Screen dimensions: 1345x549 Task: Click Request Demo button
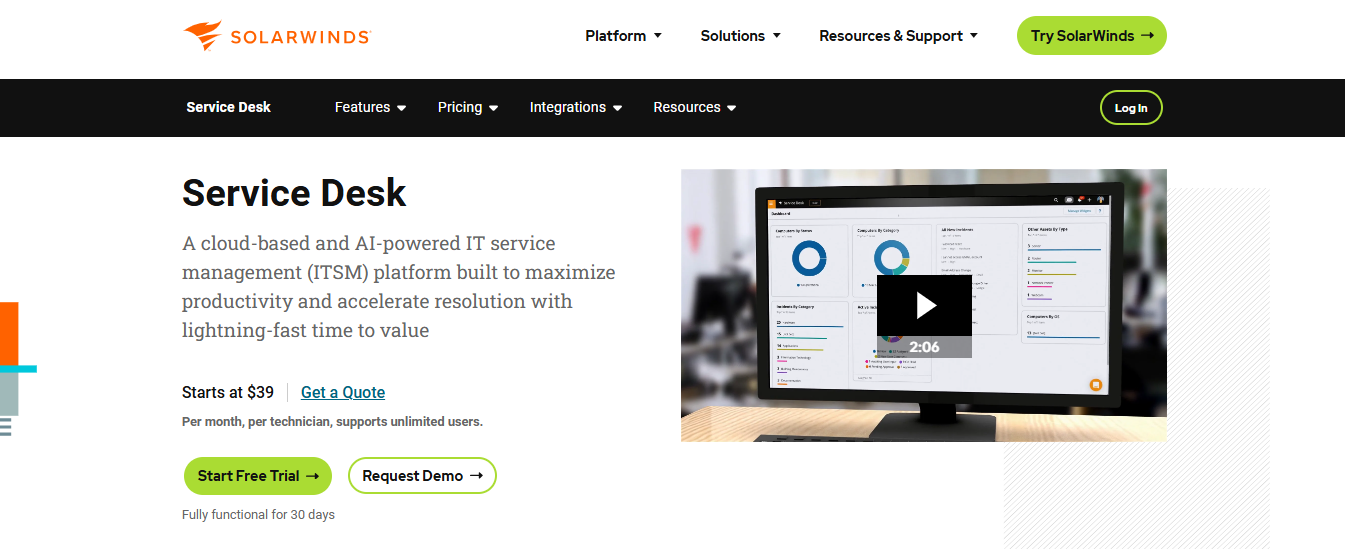click(422, 476)
